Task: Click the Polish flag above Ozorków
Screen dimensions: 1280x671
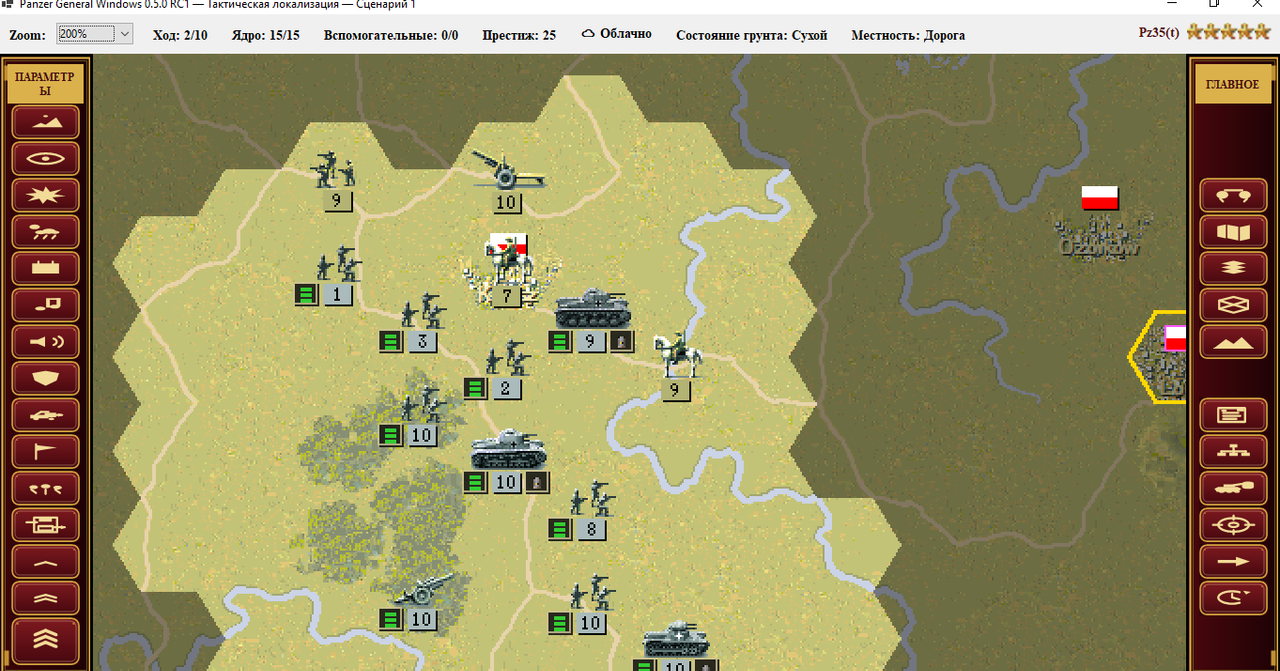Action: (x=1100, y=197)
